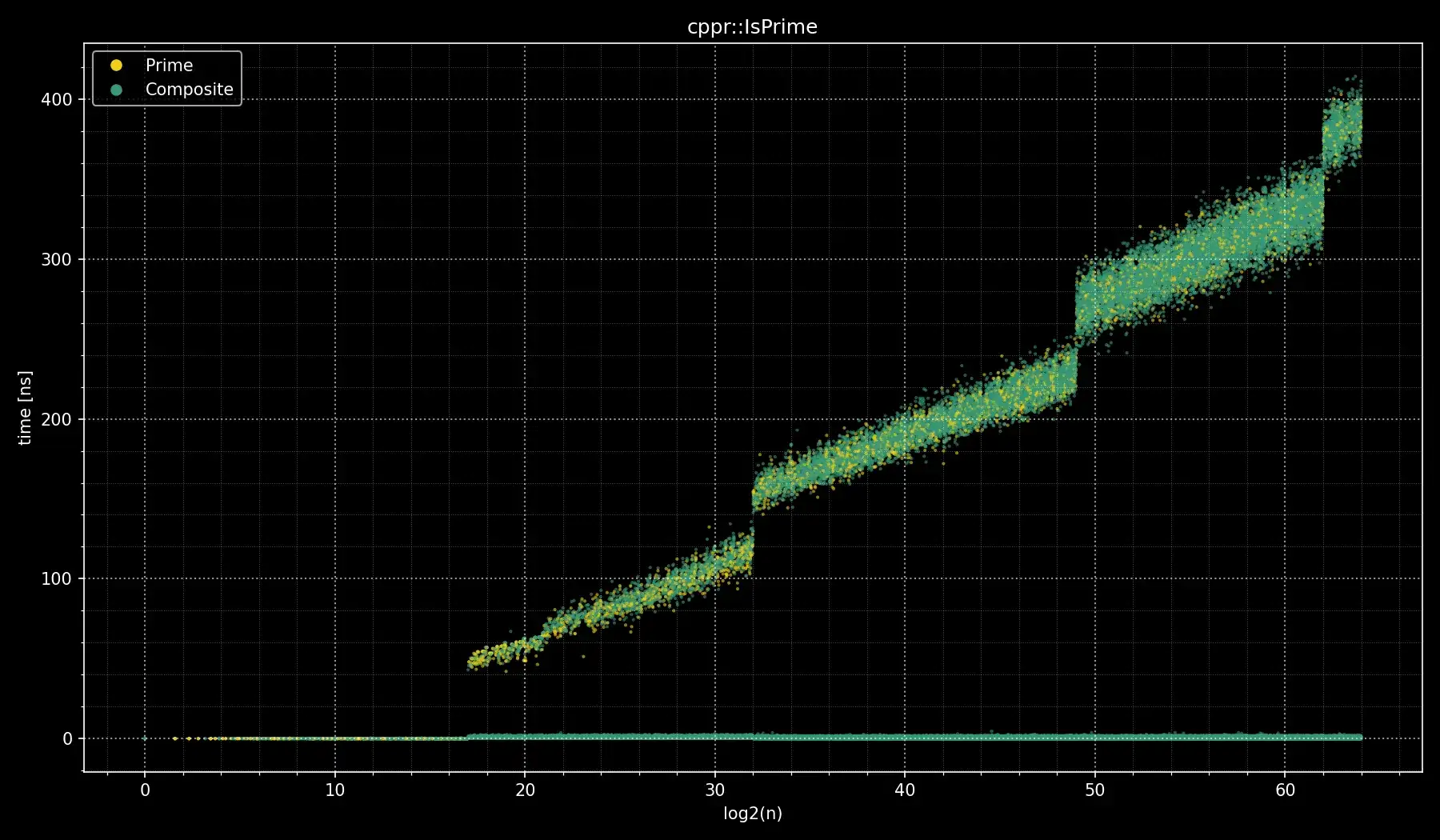The image size is (1440, 840).
Task: Select the 'Composite' legend text label
Action: click(x=189, y=90)
